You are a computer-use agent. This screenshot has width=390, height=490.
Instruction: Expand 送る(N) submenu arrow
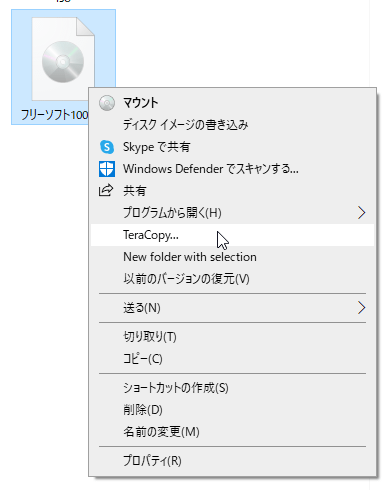tap(362, 308)
